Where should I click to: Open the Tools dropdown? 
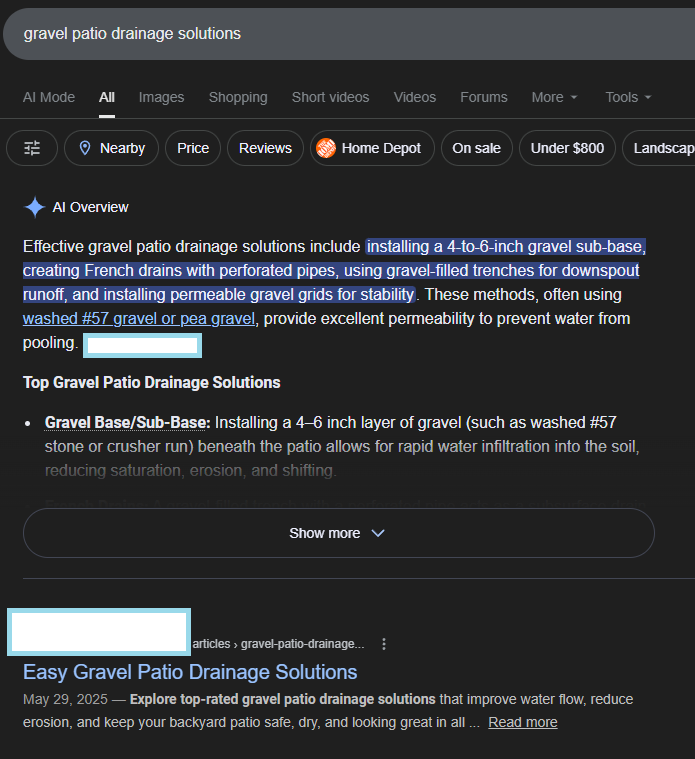tap(628, 97)
